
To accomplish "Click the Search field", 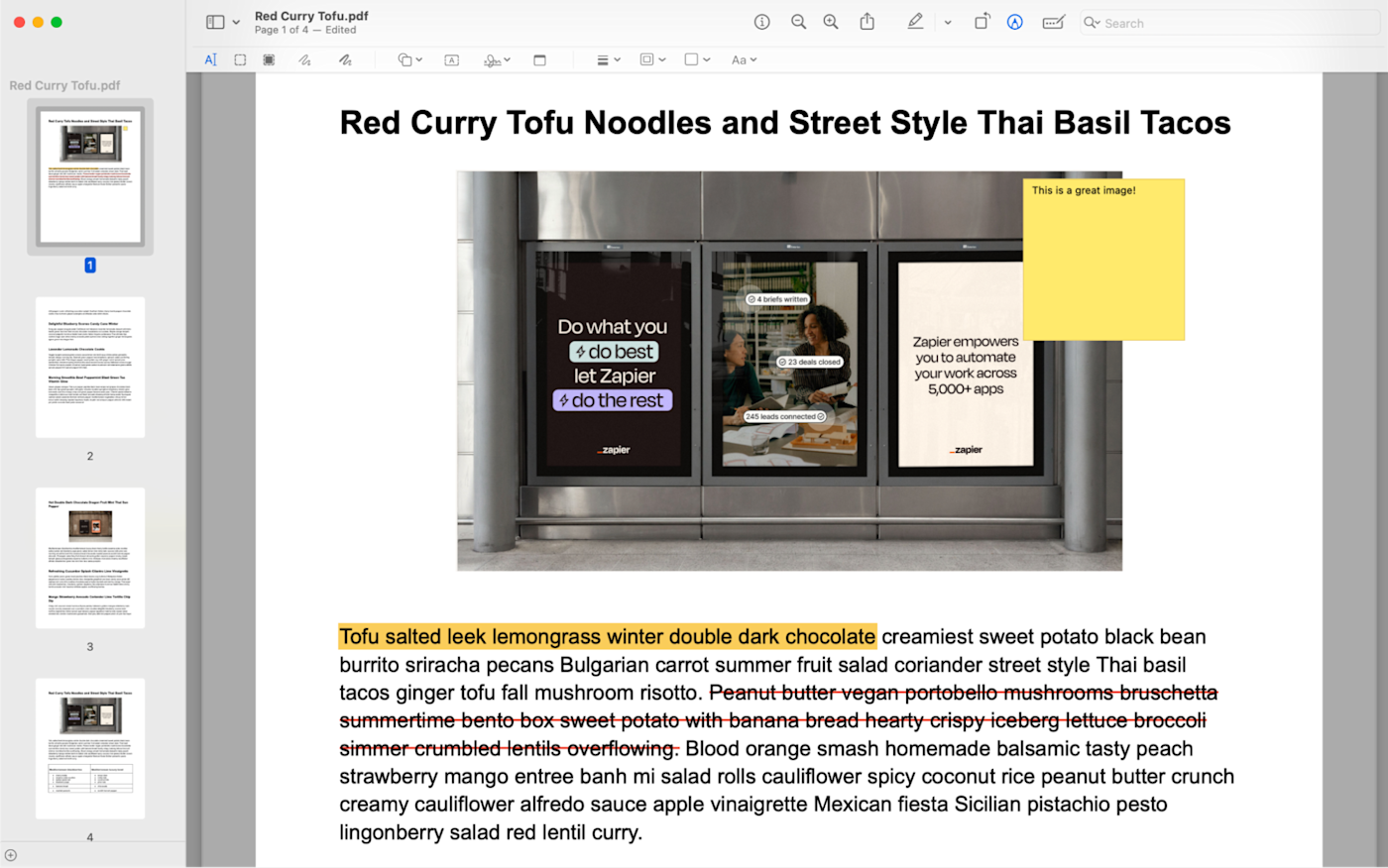I will click(x=1229, y=23).
